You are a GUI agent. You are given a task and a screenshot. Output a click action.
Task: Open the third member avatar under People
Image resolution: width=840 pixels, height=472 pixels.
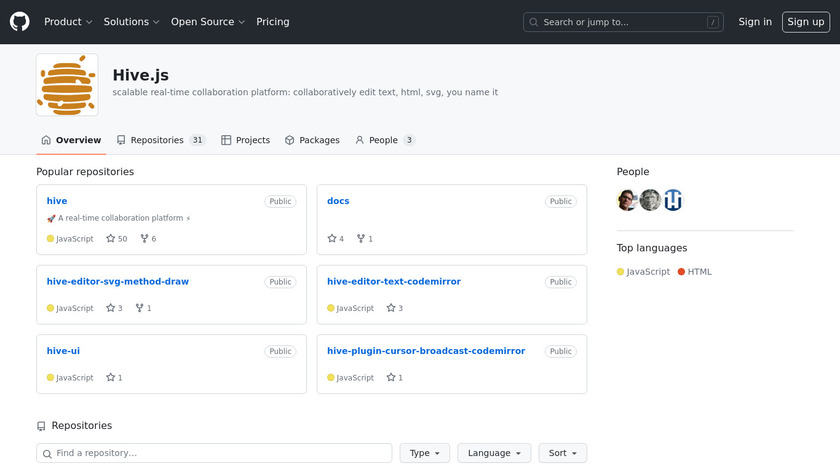(673, 200)
